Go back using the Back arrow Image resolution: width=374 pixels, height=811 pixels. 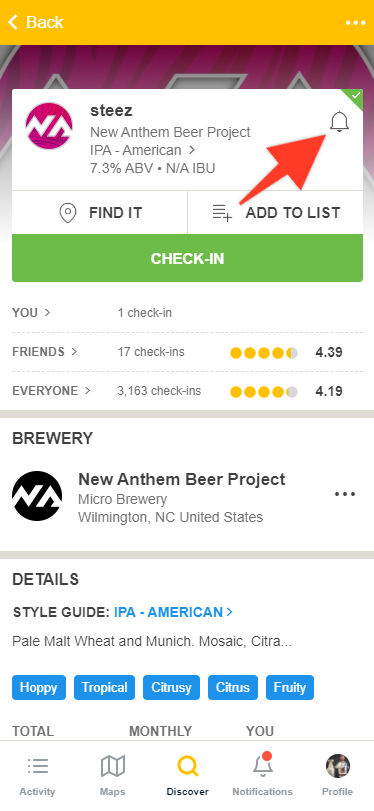tap(35, 22)
